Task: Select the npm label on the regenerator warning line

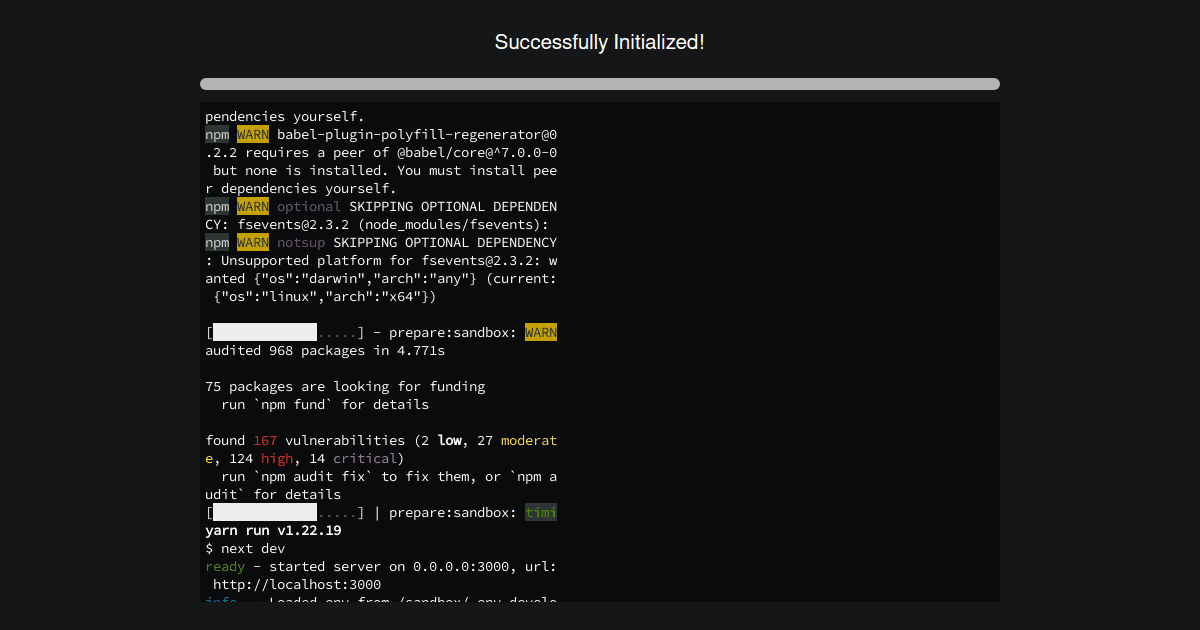Action: coord(216,134)
